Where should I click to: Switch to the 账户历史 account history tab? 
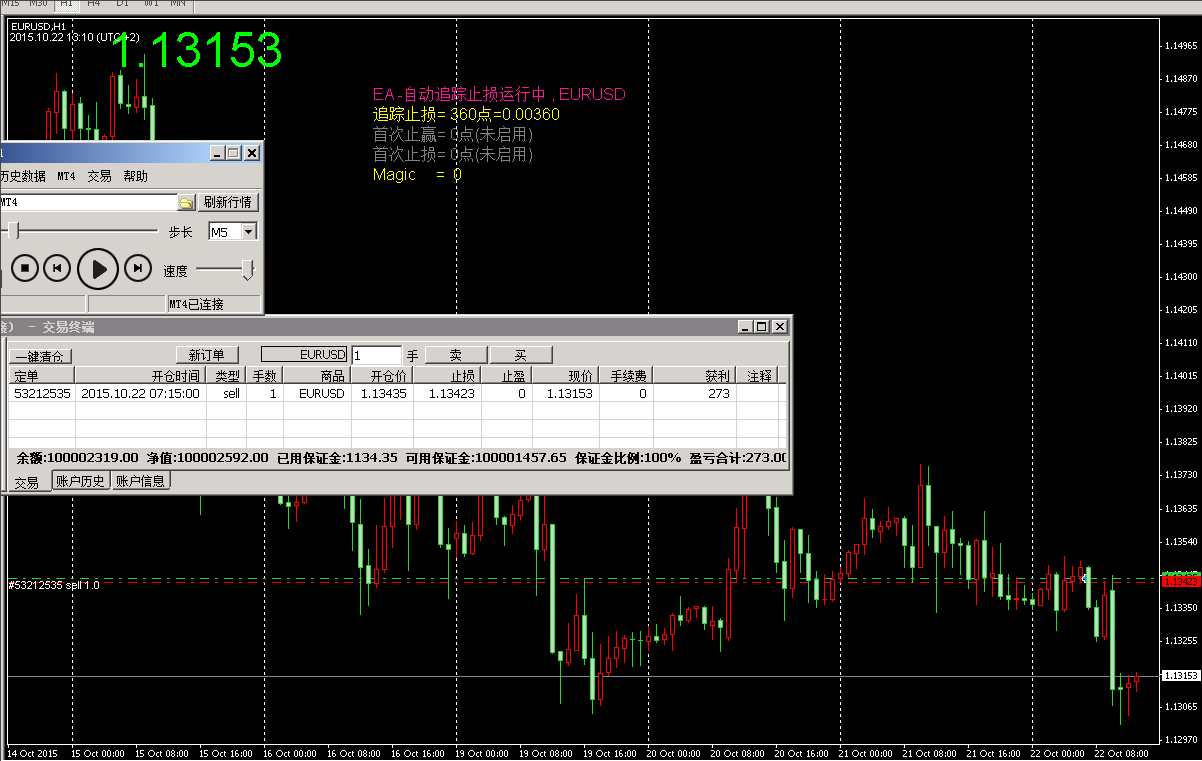pos(80,481)
